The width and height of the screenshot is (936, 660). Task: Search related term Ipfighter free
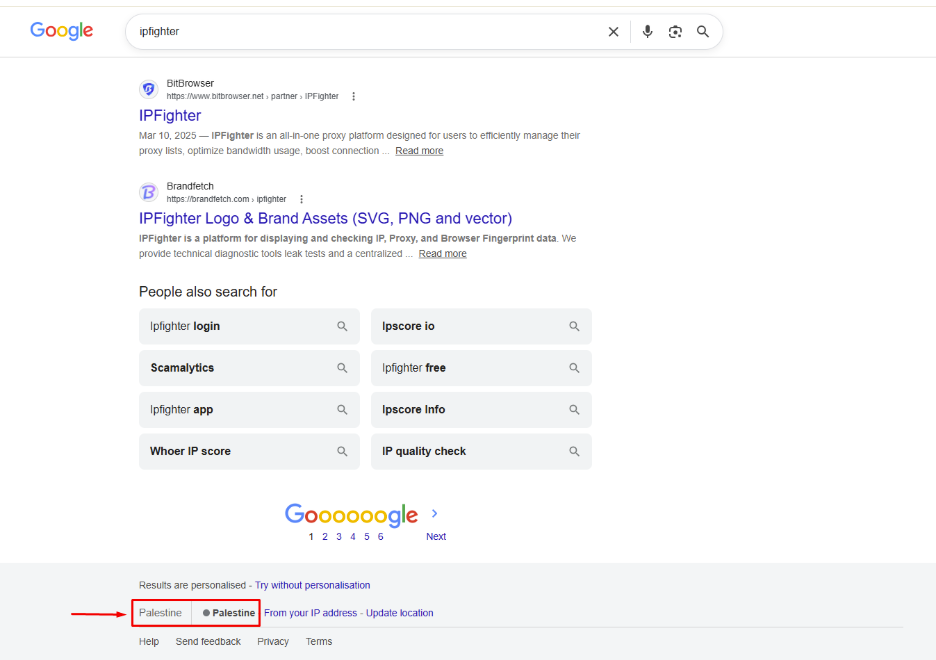pos(481,368)
